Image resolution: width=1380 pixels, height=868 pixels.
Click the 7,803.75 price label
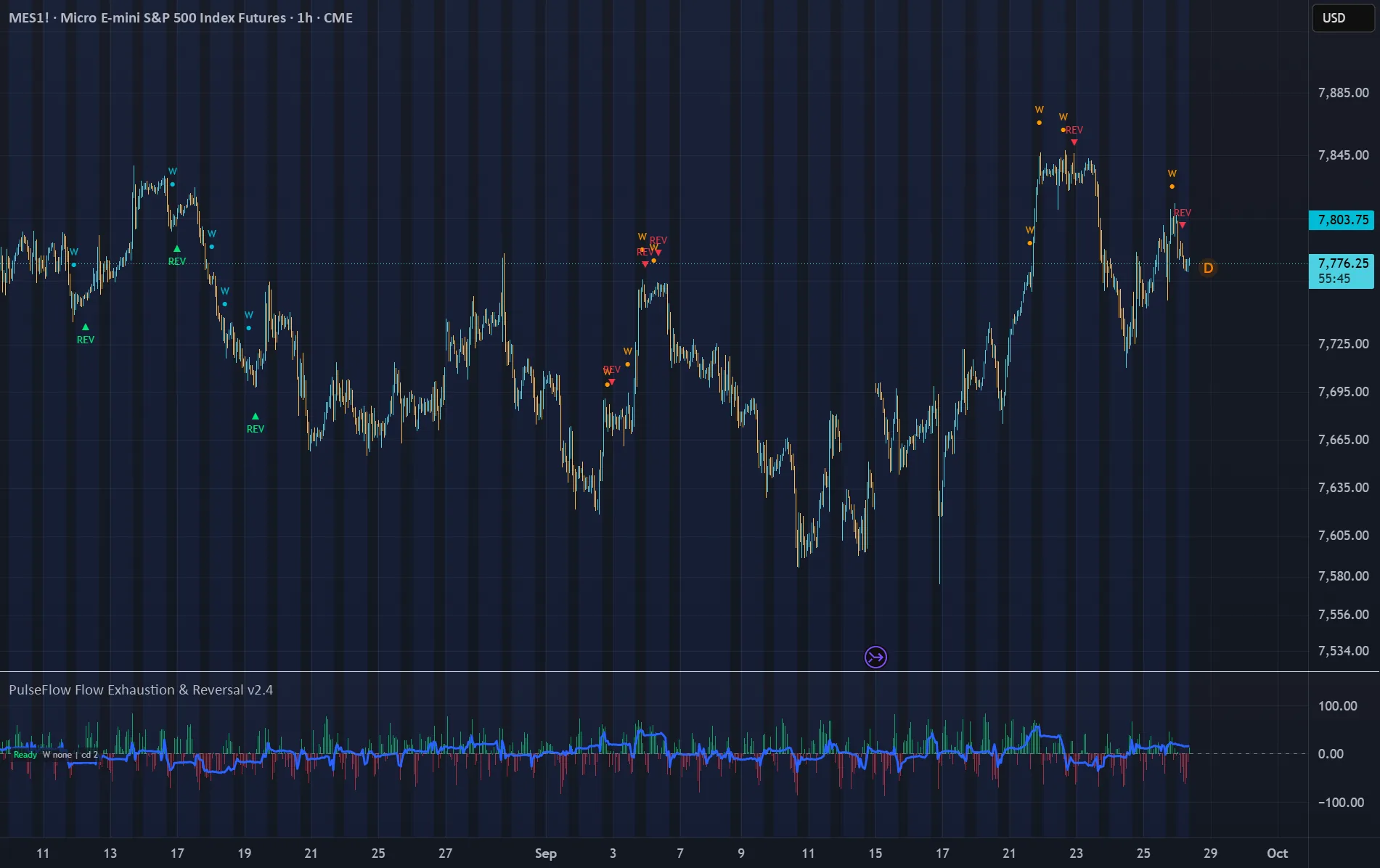pyautogui.click(x=1342, y=220)
